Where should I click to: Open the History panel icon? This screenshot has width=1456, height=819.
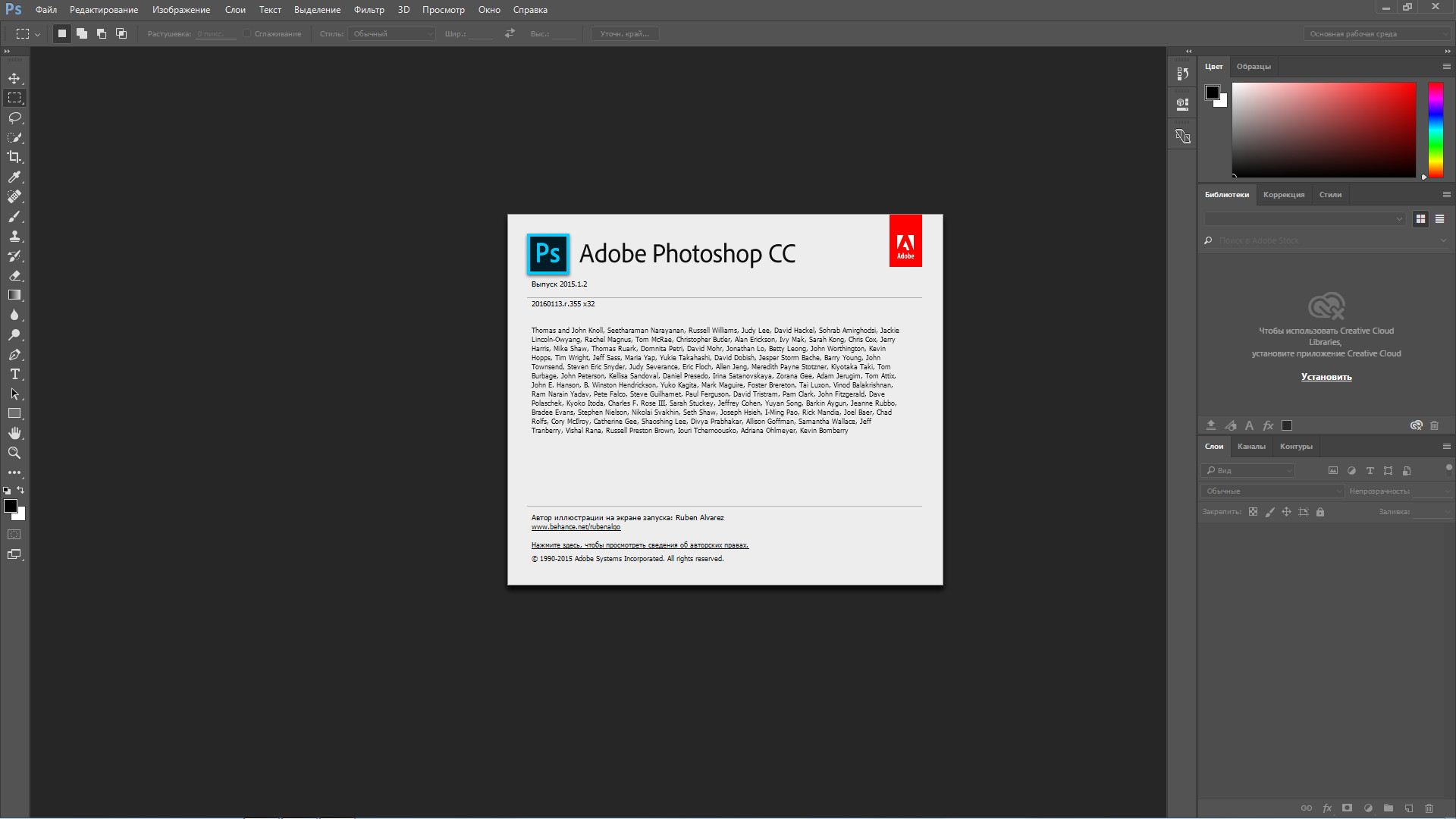(1182, 74)
